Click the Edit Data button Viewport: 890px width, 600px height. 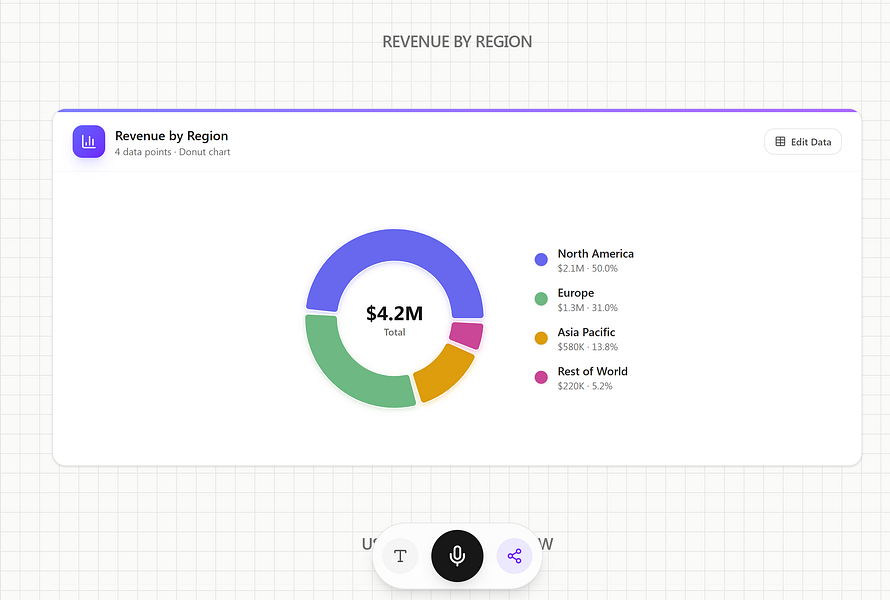click(x=803, y=142)
